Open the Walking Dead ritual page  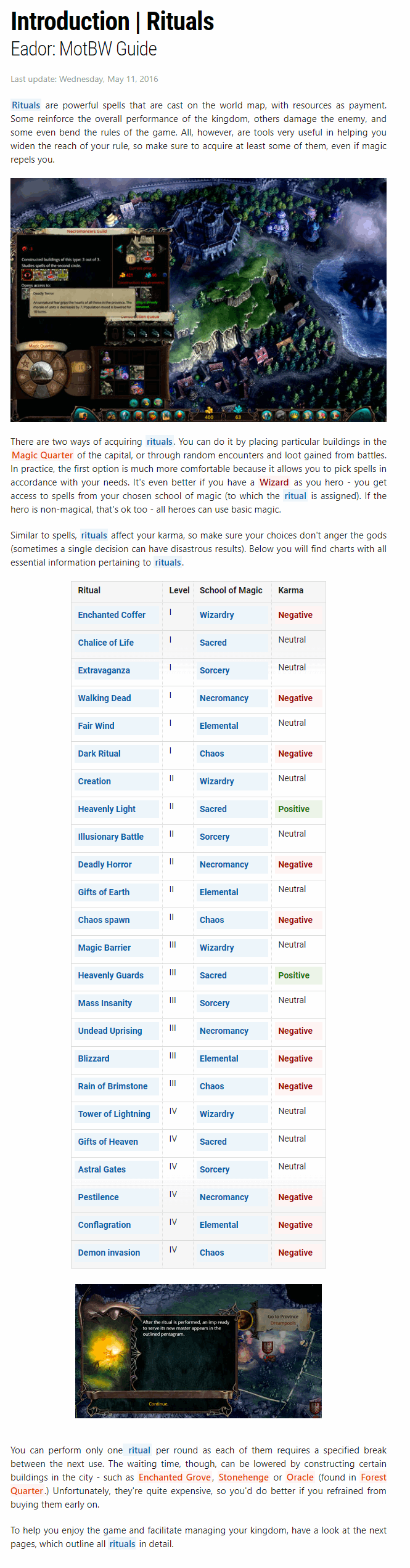104,698
